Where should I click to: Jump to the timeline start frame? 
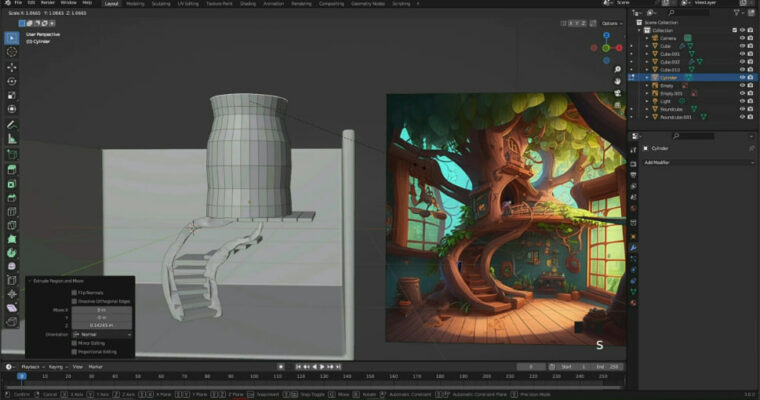tap(298, 367)
